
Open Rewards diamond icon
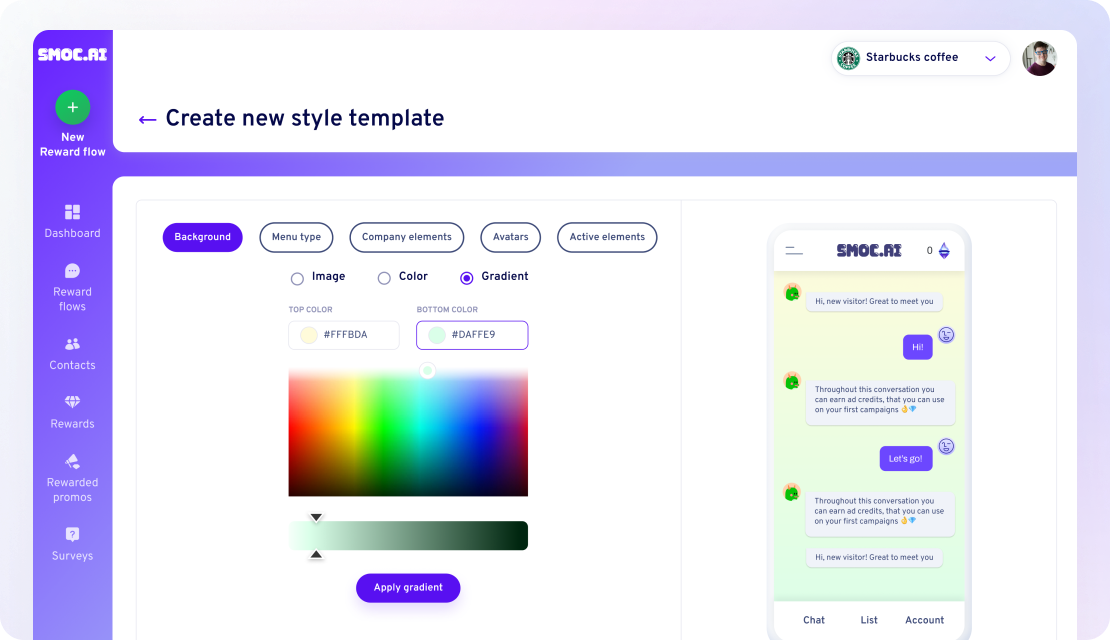tap(72, 402)
